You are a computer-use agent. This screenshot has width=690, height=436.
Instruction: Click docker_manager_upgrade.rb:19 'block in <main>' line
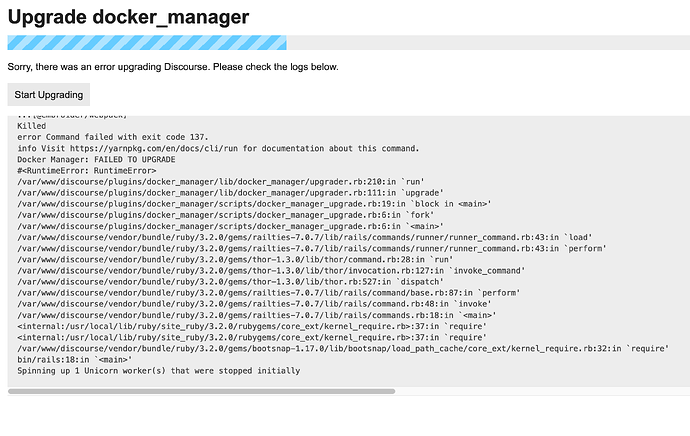pos(254,204)
